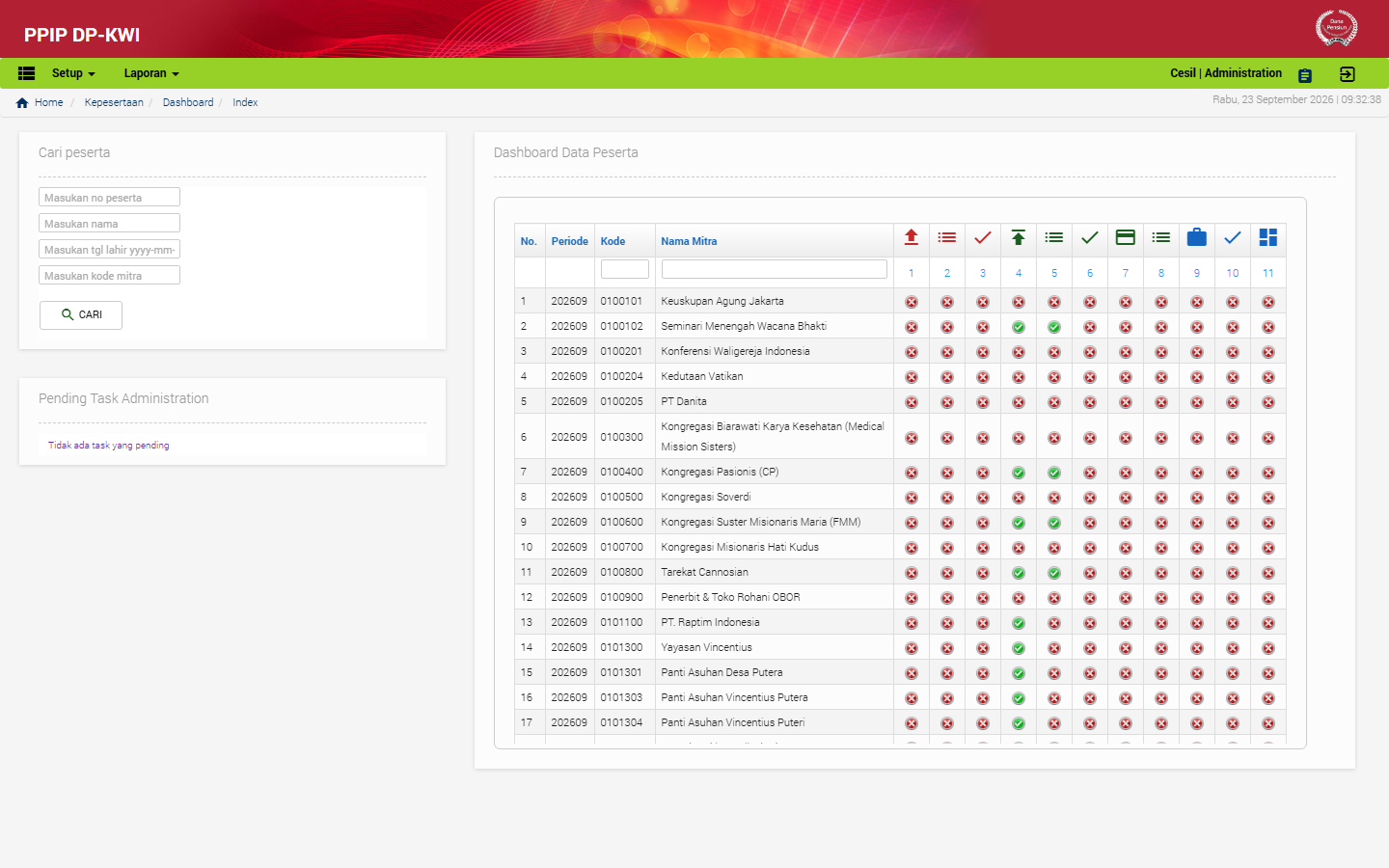This screenshot has height=868, width=1389.
Task: Click the Cesil | Administration user label
Action: tap(1226, 73)
